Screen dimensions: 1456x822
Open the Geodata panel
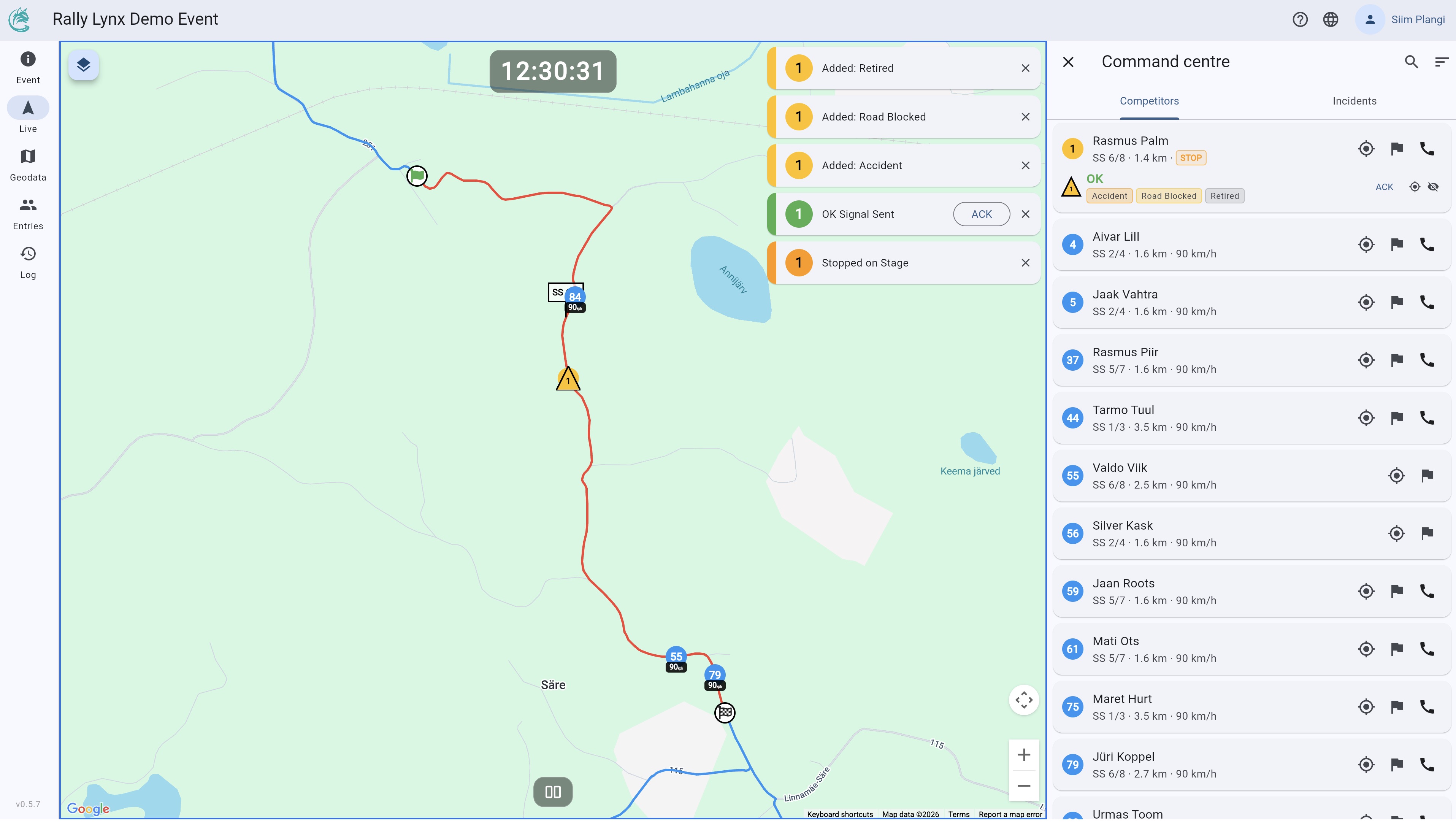click(27, 163)
